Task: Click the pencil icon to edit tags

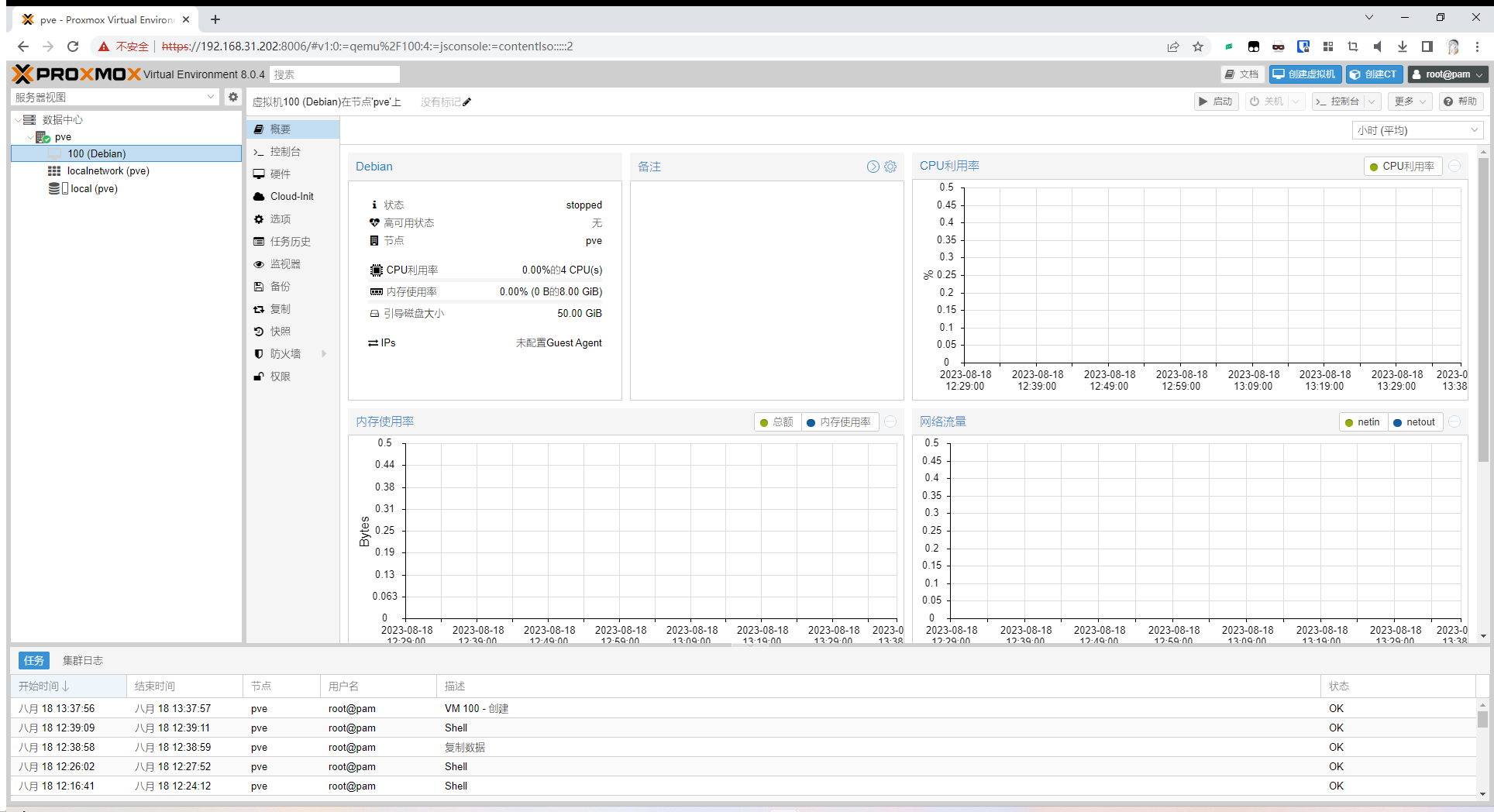Action: pos(467,102)
